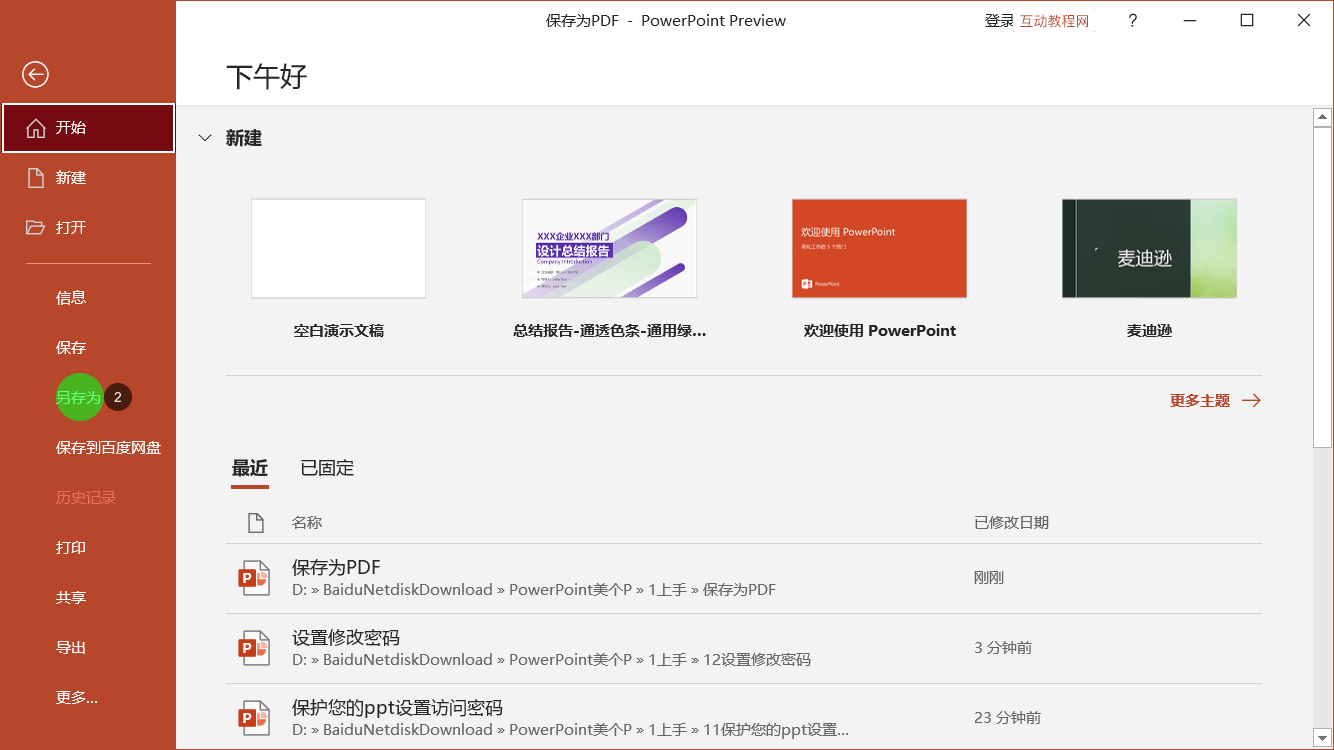Image resolution: width=1334 pixels, height=750 pixels.
Task: Open recent file 保存为PDF
Action: point(744,578)
